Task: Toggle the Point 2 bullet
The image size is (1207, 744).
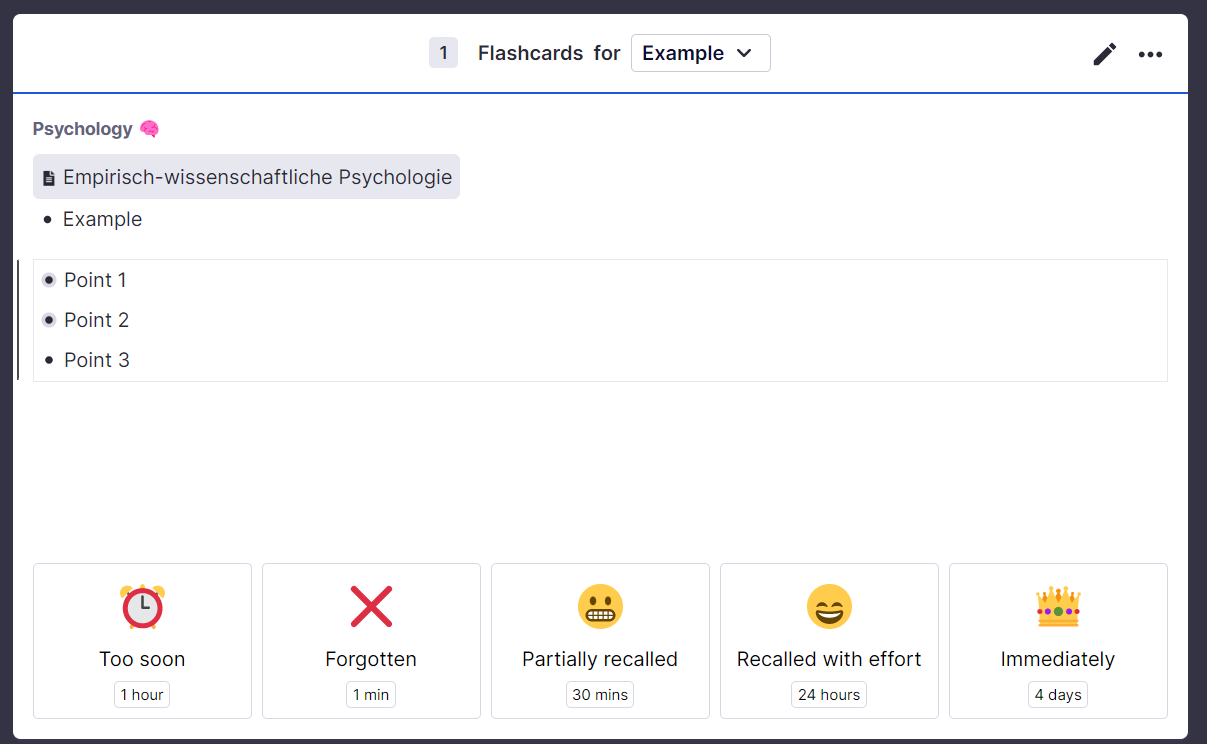Action: pos(49,320)
